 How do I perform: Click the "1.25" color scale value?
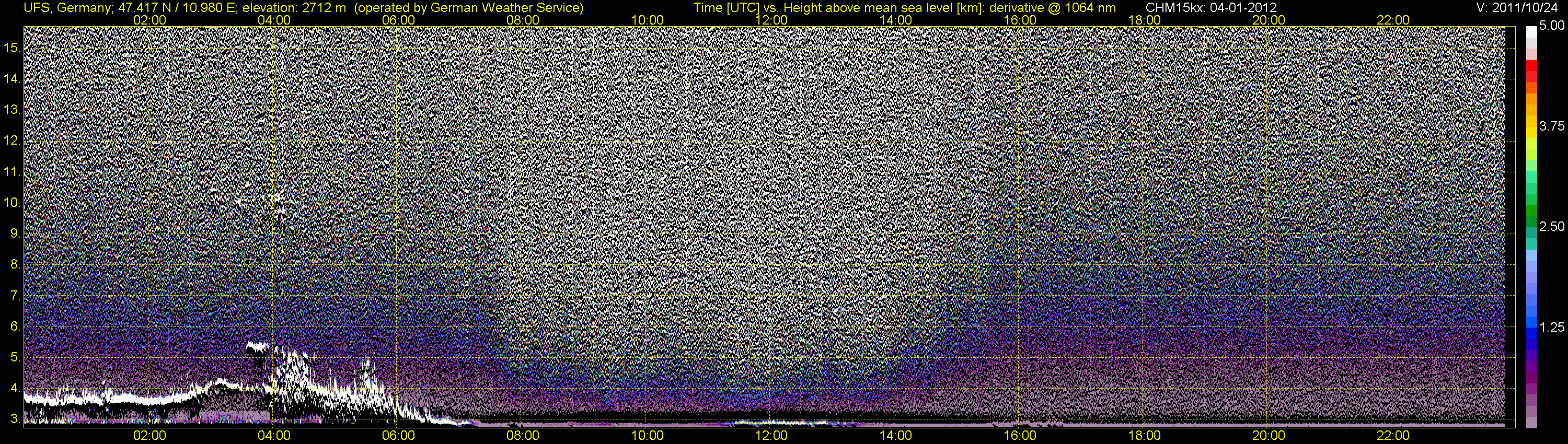(x=1552, y=327)
